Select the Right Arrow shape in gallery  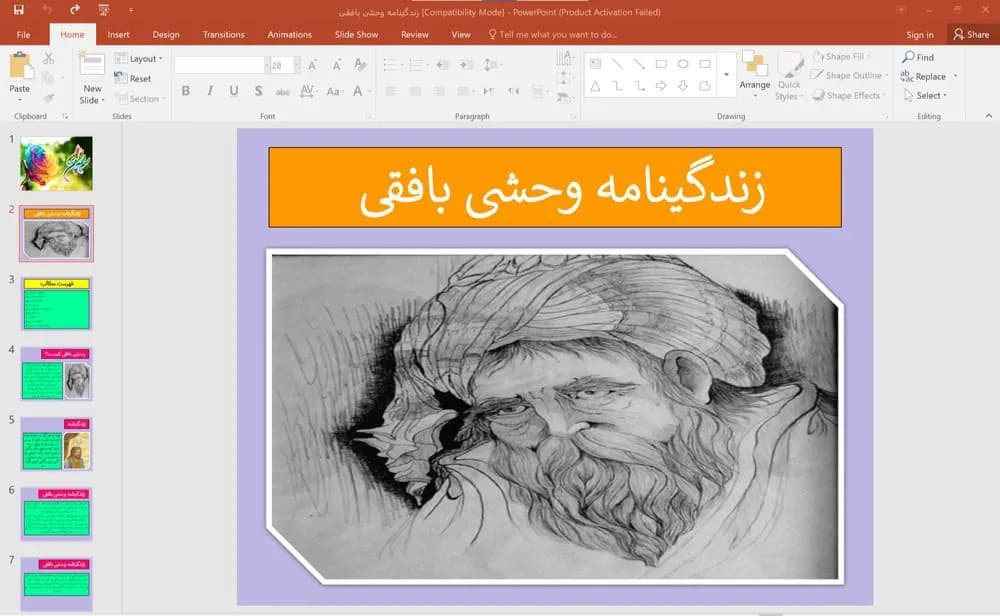(661, 85)
